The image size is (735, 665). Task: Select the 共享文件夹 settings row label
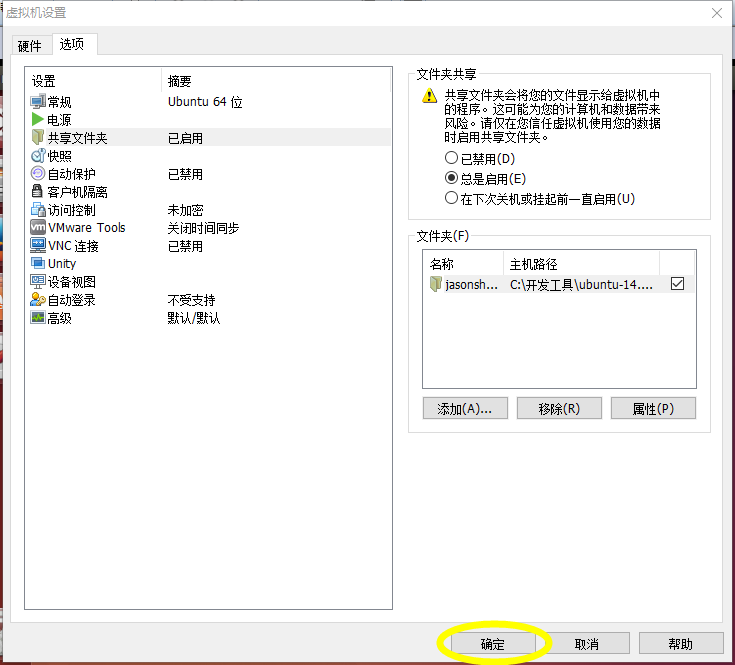pos(78,138)
